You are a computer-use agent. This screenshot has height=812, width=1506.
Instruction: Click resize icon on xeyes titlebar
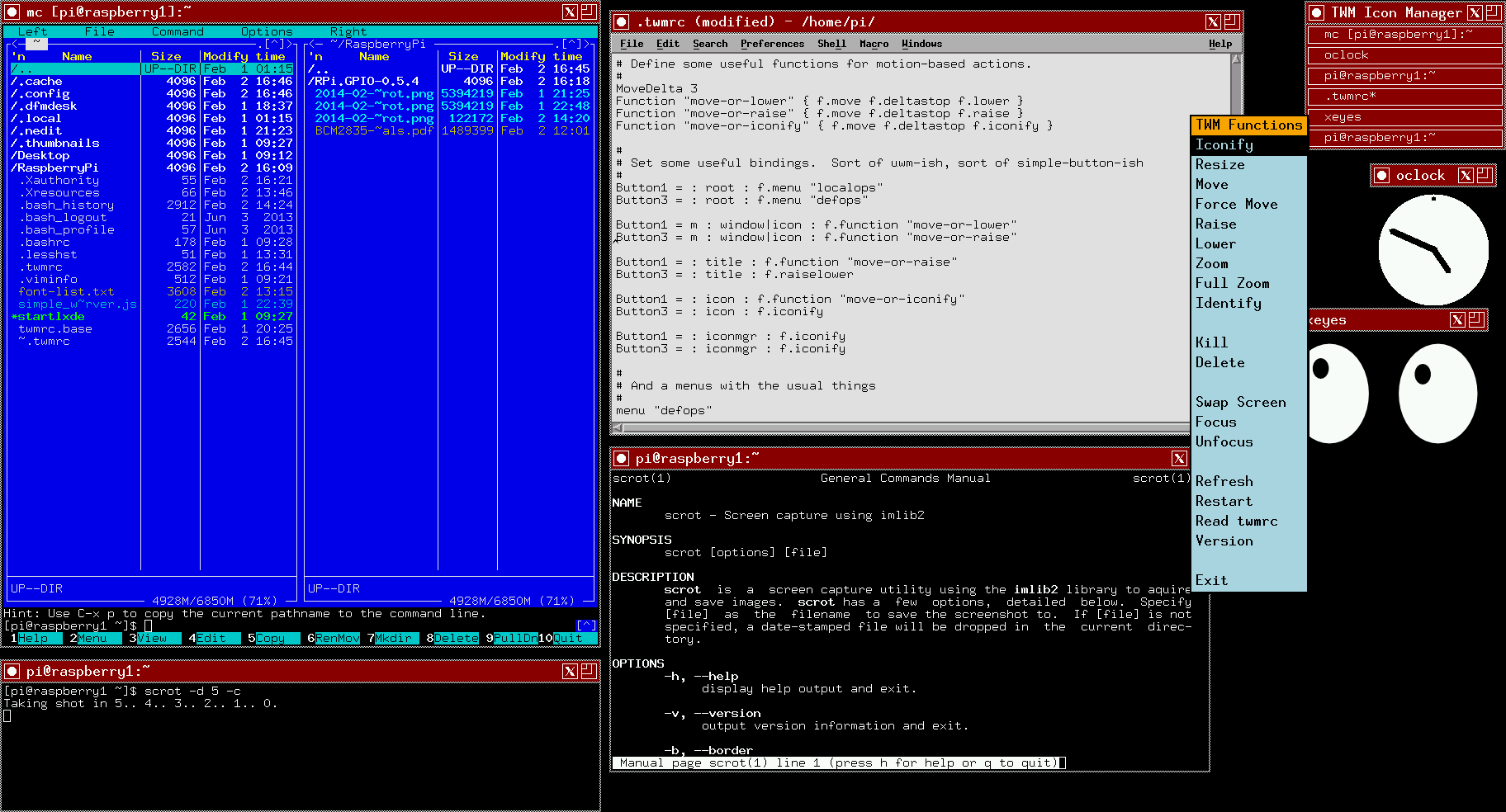[1477, 319]
